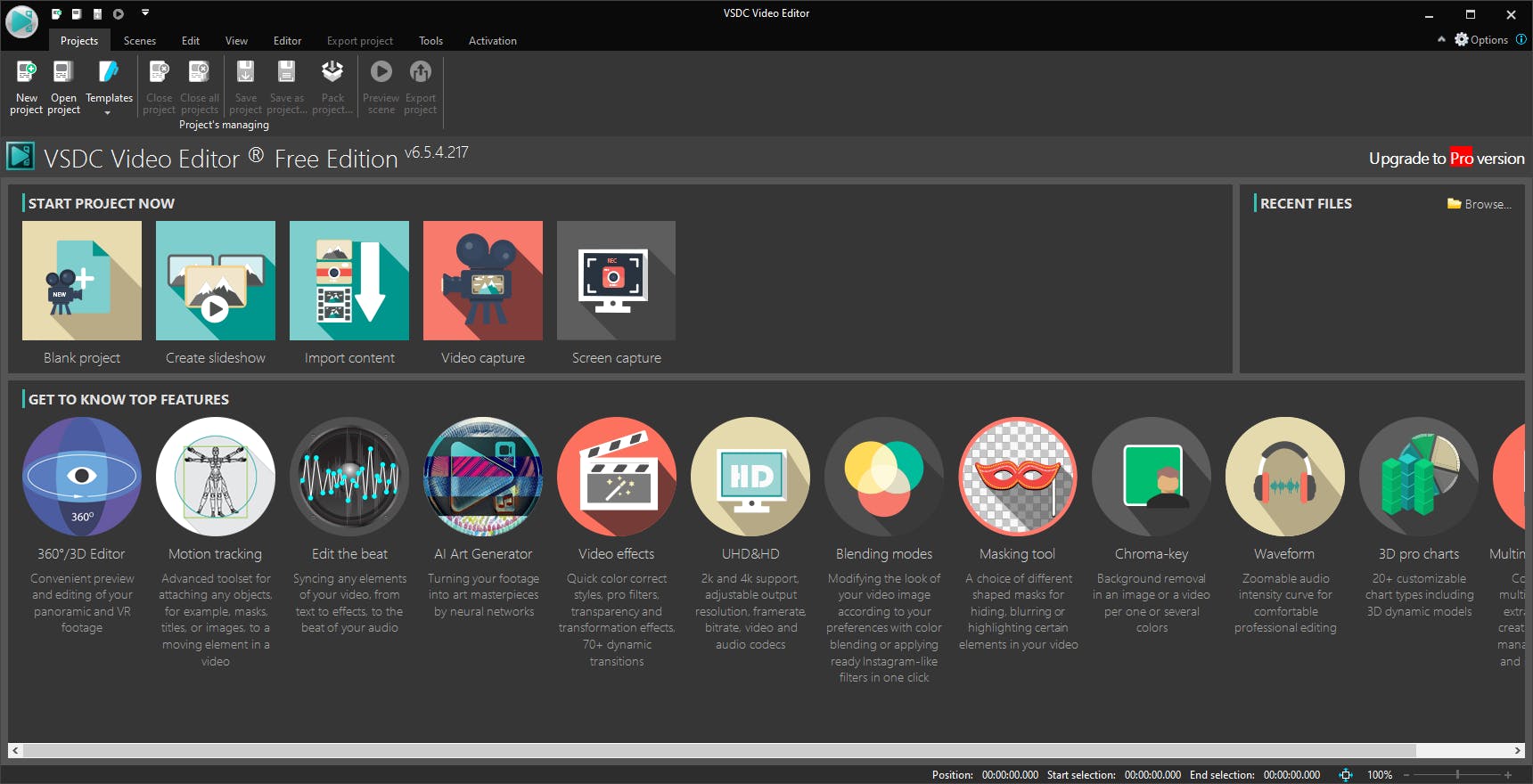
Task: Click the Open project ribbon icon
Action: (x=62, y=72)
